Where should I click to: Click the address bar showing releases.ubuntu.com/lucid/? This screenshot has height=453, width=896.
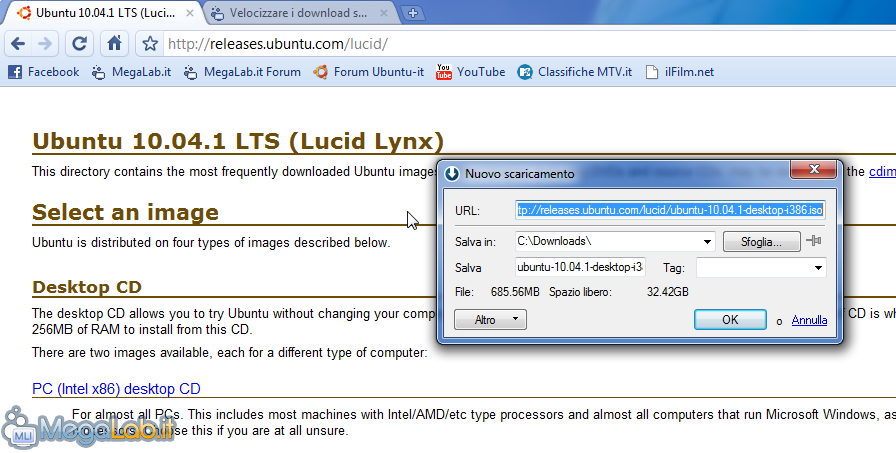coord(529,43)
